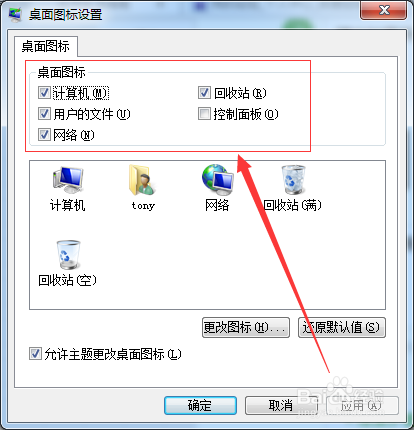
Task: Select the 回收站(空) empty recycle bin icon
Action: tap(68, 255)
